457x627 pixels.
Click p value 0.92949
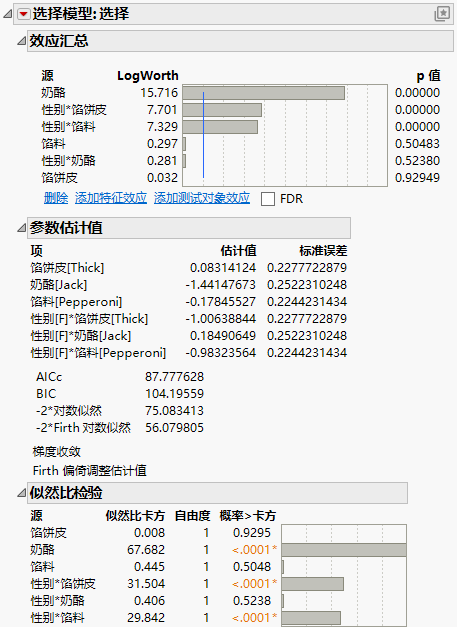pos(417,178)
